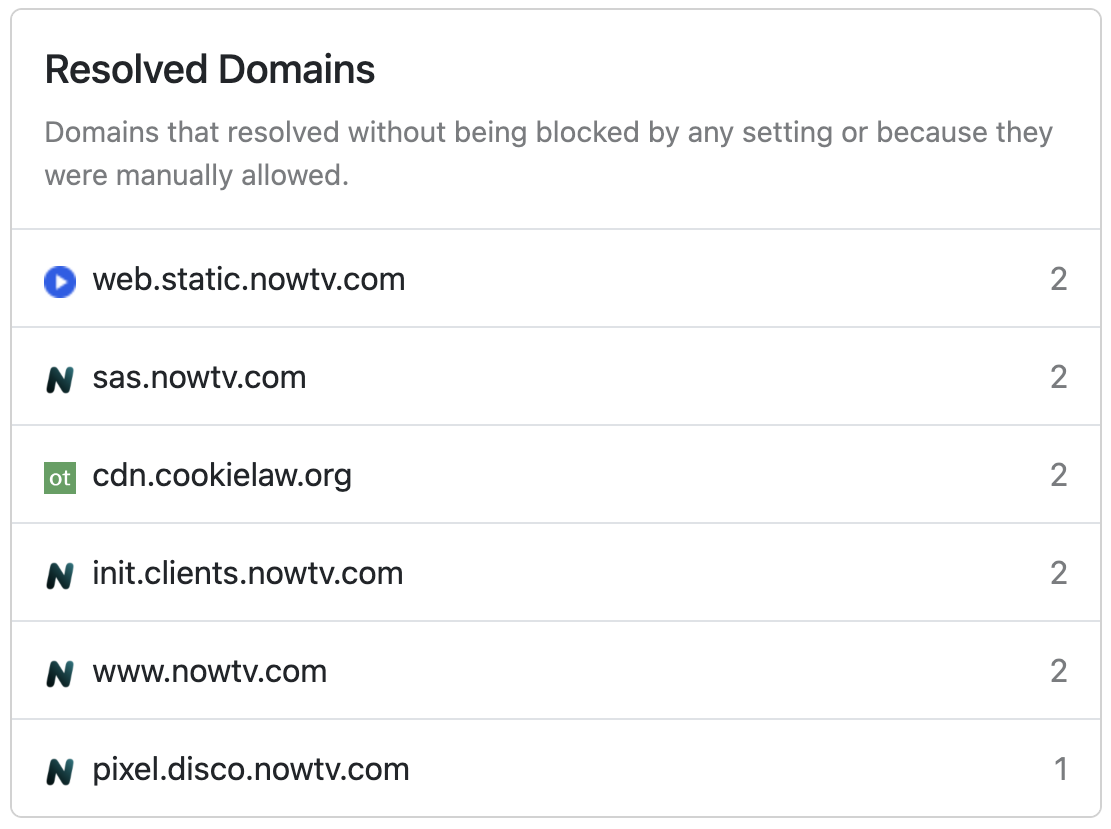This screenshot has height=829, width=1111.
Task: Select pixel.disco.nowtv.com domain name
Action: tap(251, 769)
